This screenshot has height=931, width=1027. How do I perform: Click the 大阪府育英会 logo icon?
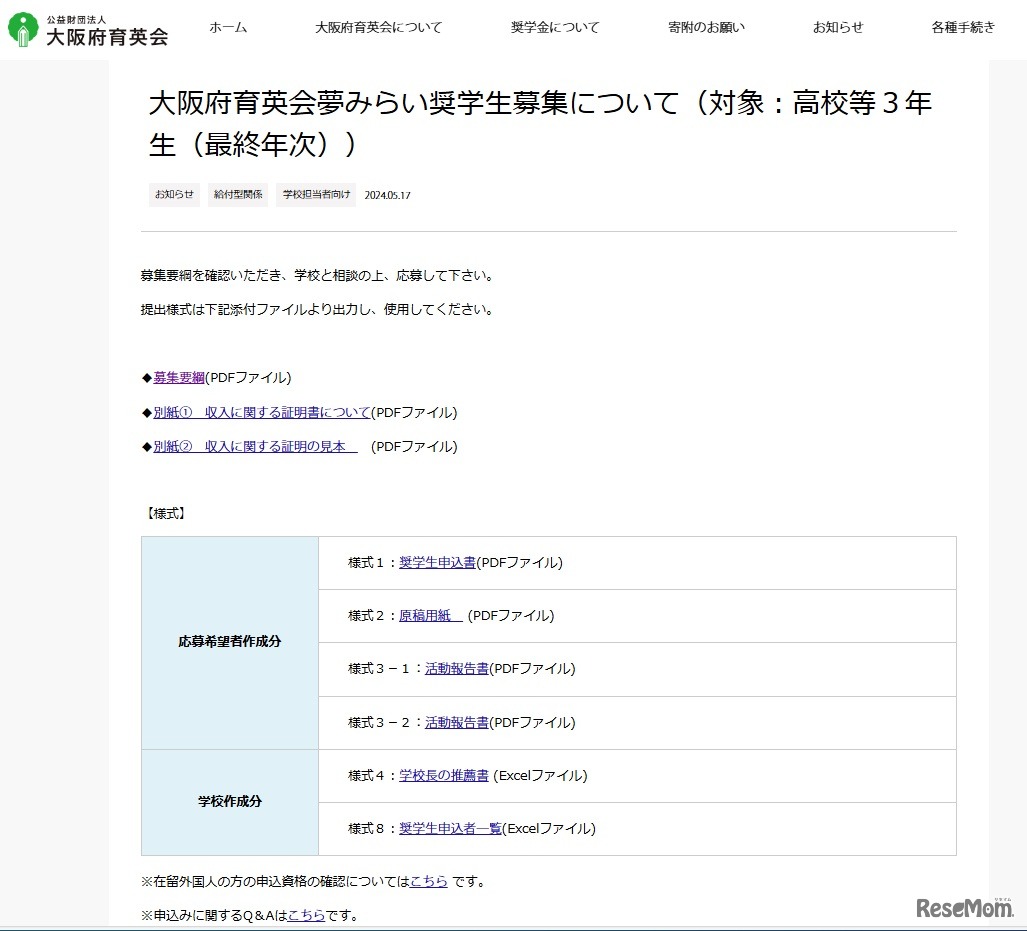pos(22,29)
